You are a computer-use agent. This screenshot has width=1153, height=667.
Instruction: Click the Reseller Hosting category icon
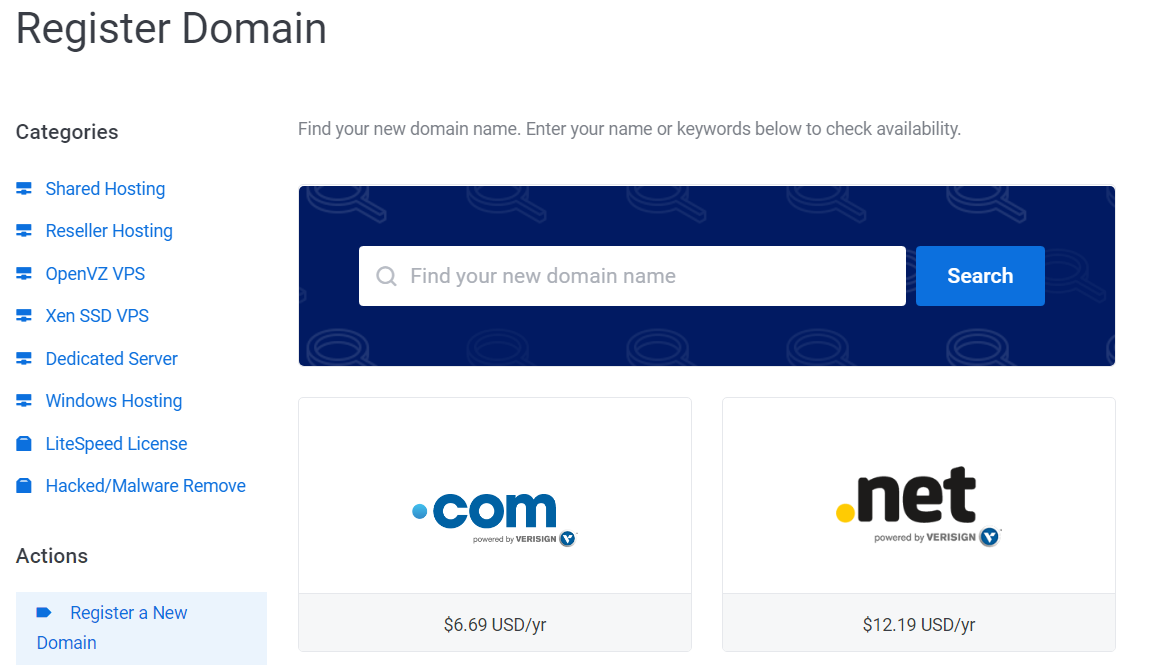pos(23,230)
